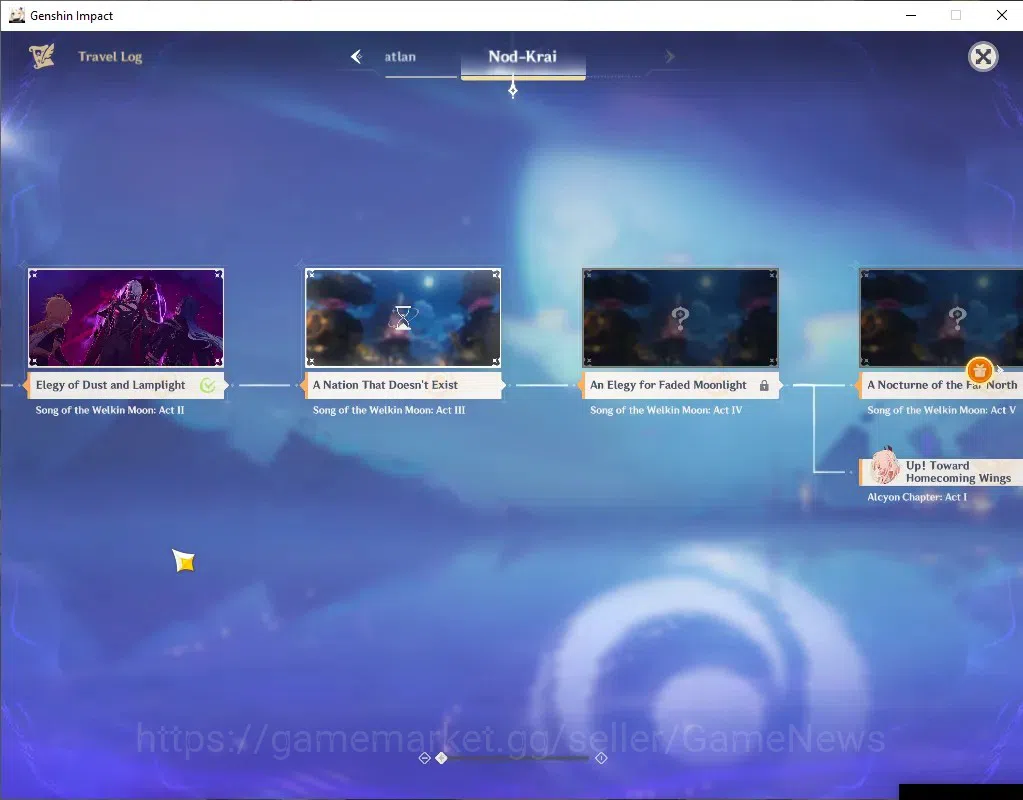Screen dimensions: 1023x800
Task: Close the Travel Log with the X button
Action: (983, 57)
